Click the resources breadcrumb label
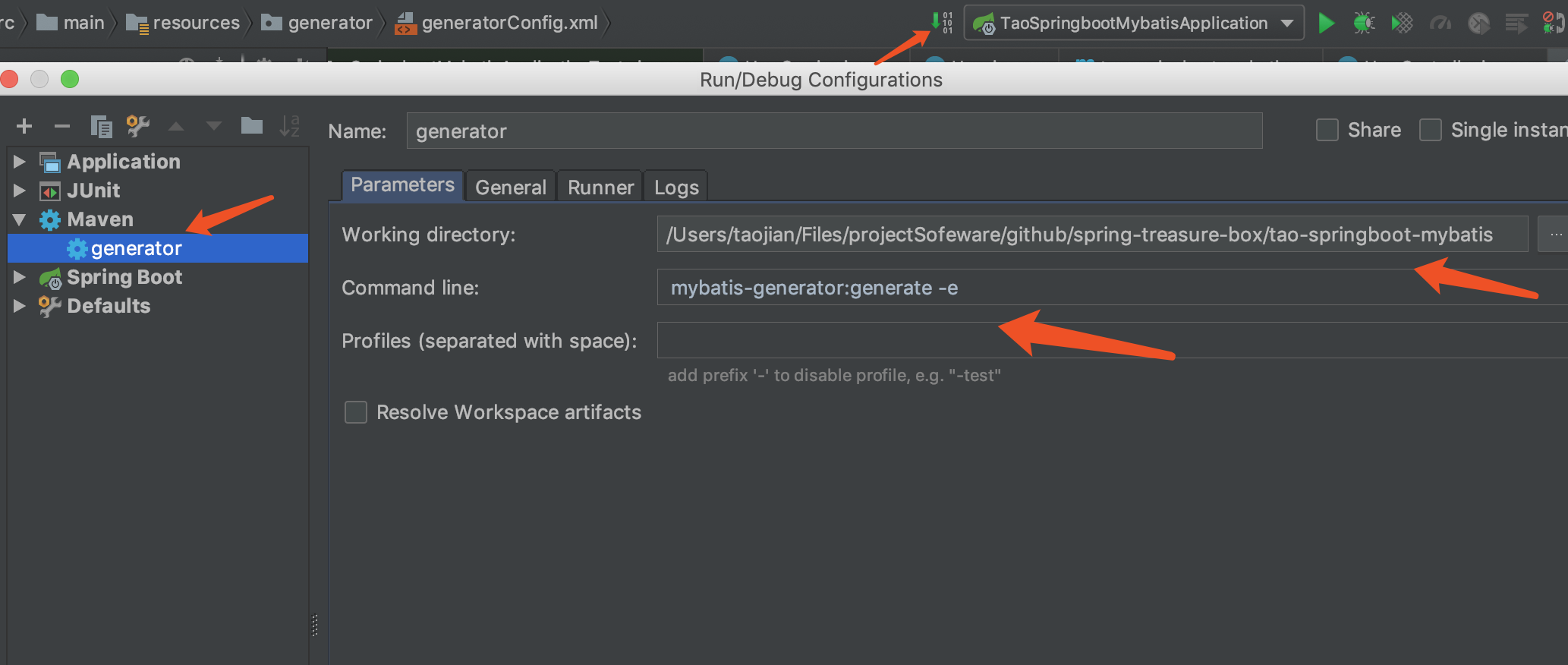This screenshot has height=665, width=1568. pyautogui.click(x=197, y=24)
